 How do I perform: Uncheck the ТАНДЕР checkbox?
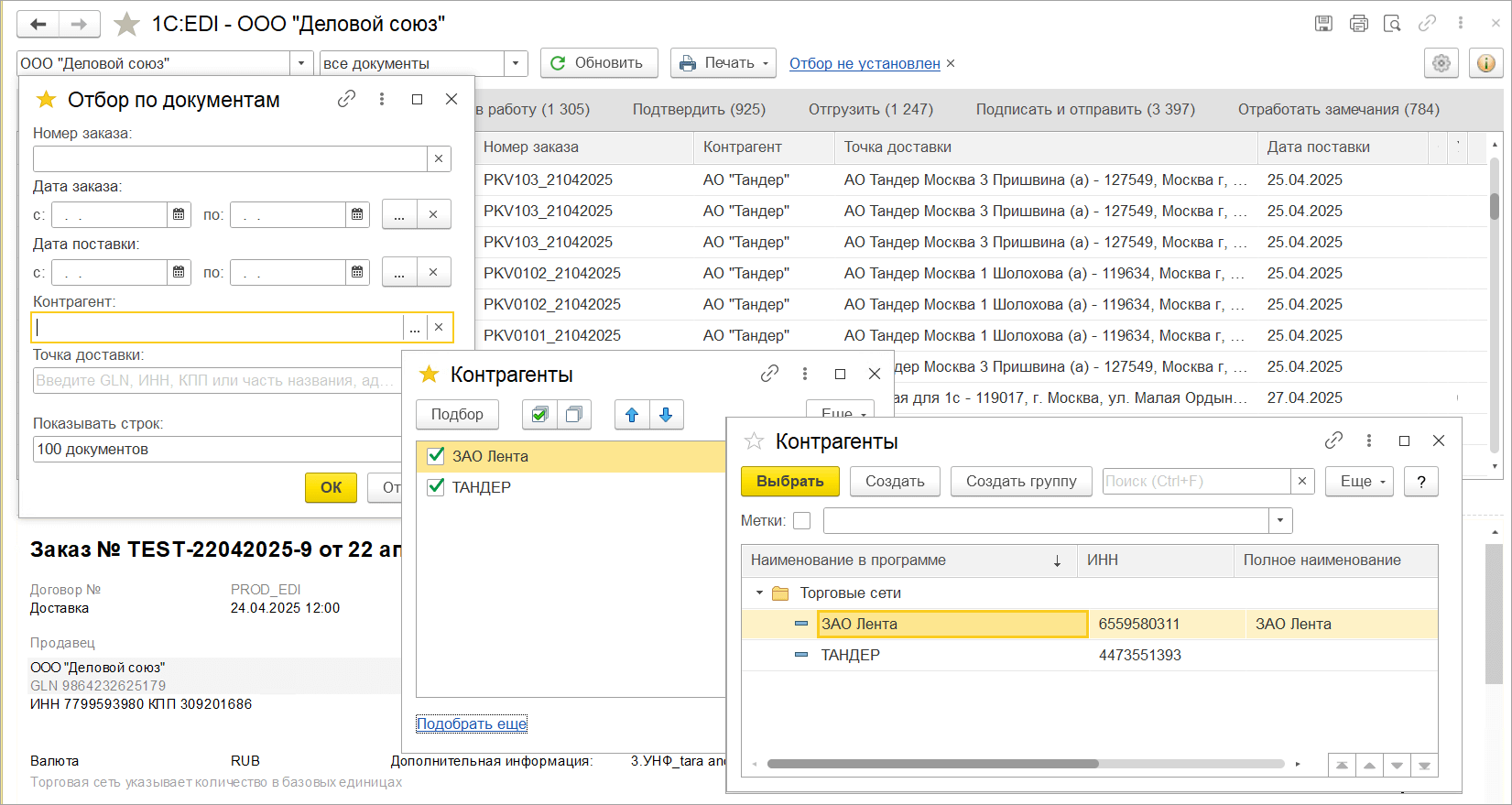(436, 487)
